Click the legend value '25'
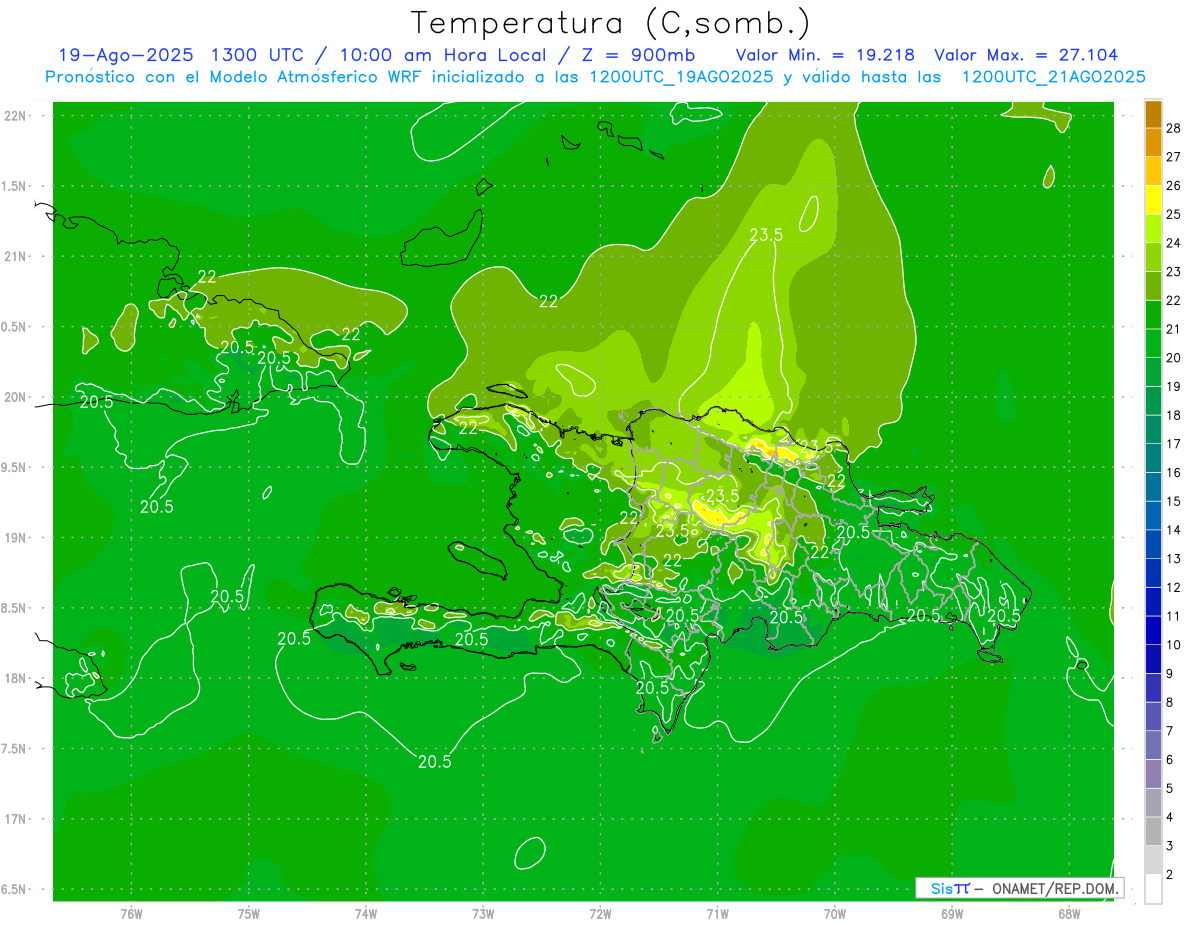 [x=1174, y=214]
